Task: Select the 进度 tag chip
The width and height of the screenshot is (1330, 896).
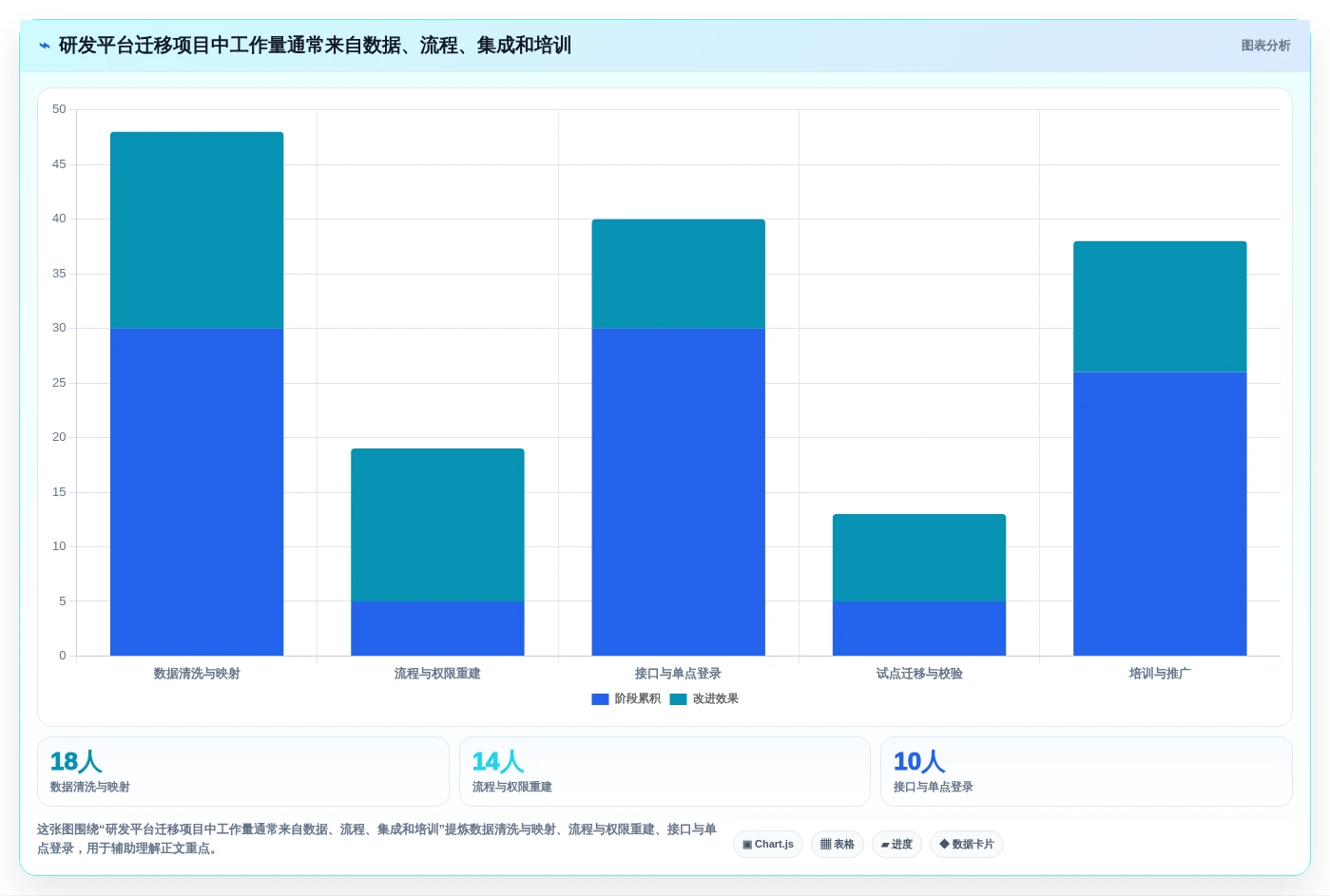Action: [896, 844]
